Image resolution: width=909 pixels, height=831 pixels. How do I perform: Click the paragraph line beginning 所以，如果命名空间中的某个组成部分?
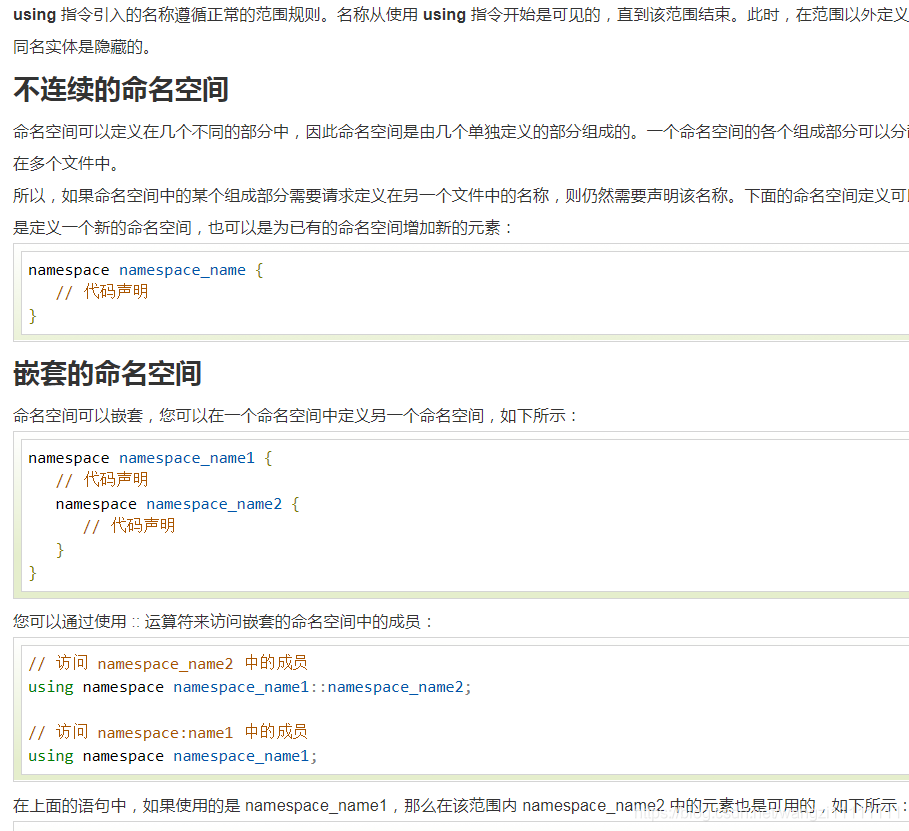tap(461, 195)
